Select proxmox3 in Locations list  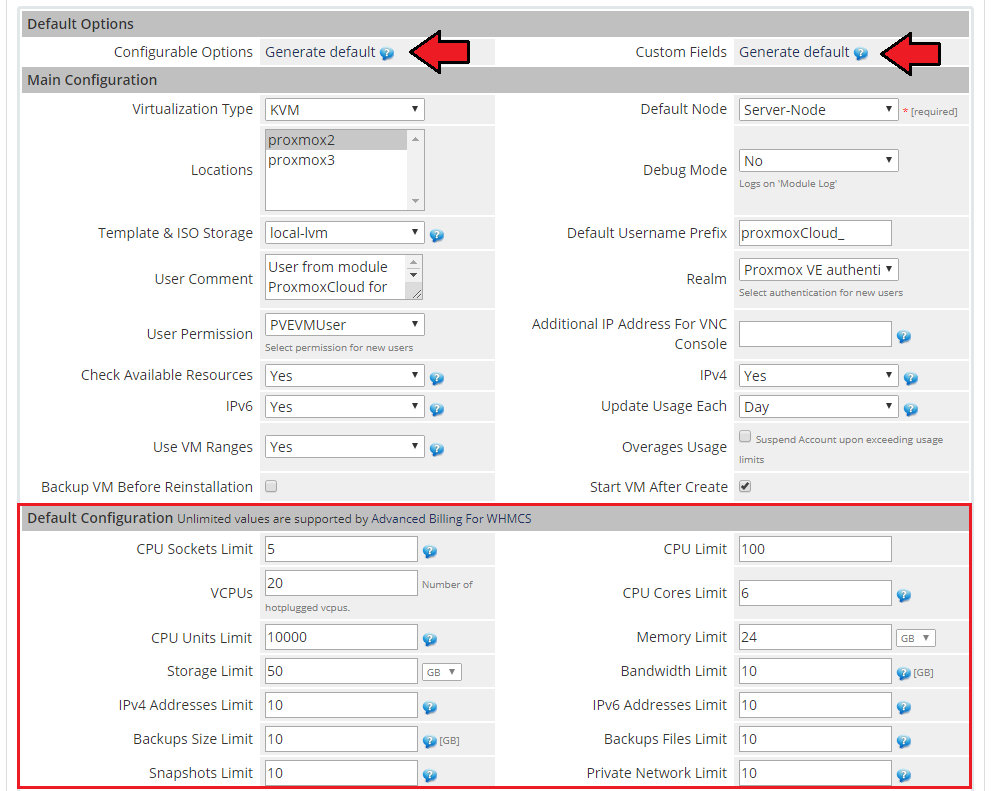(336, 160)
